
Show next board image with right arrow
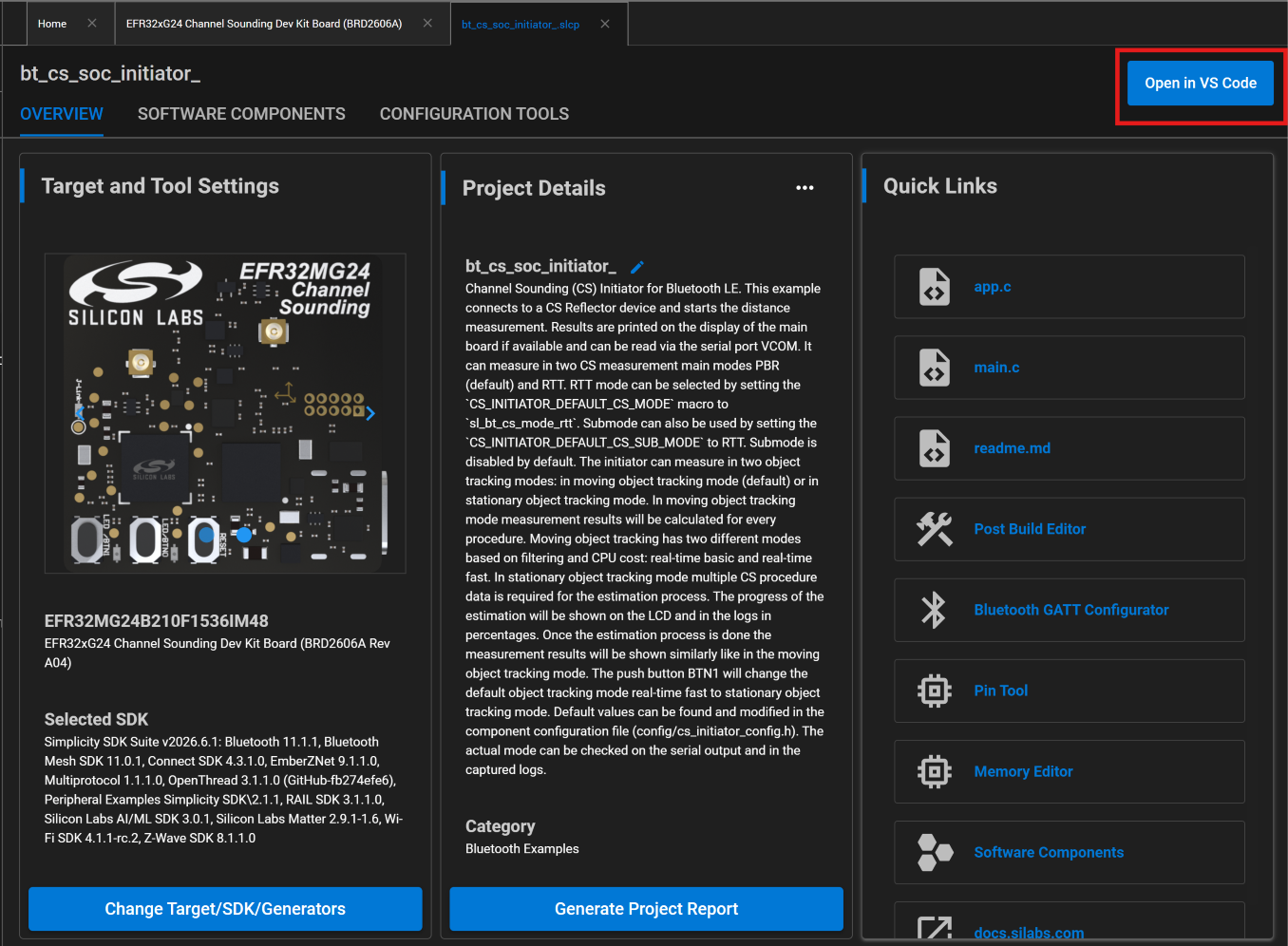coord(370,413)
